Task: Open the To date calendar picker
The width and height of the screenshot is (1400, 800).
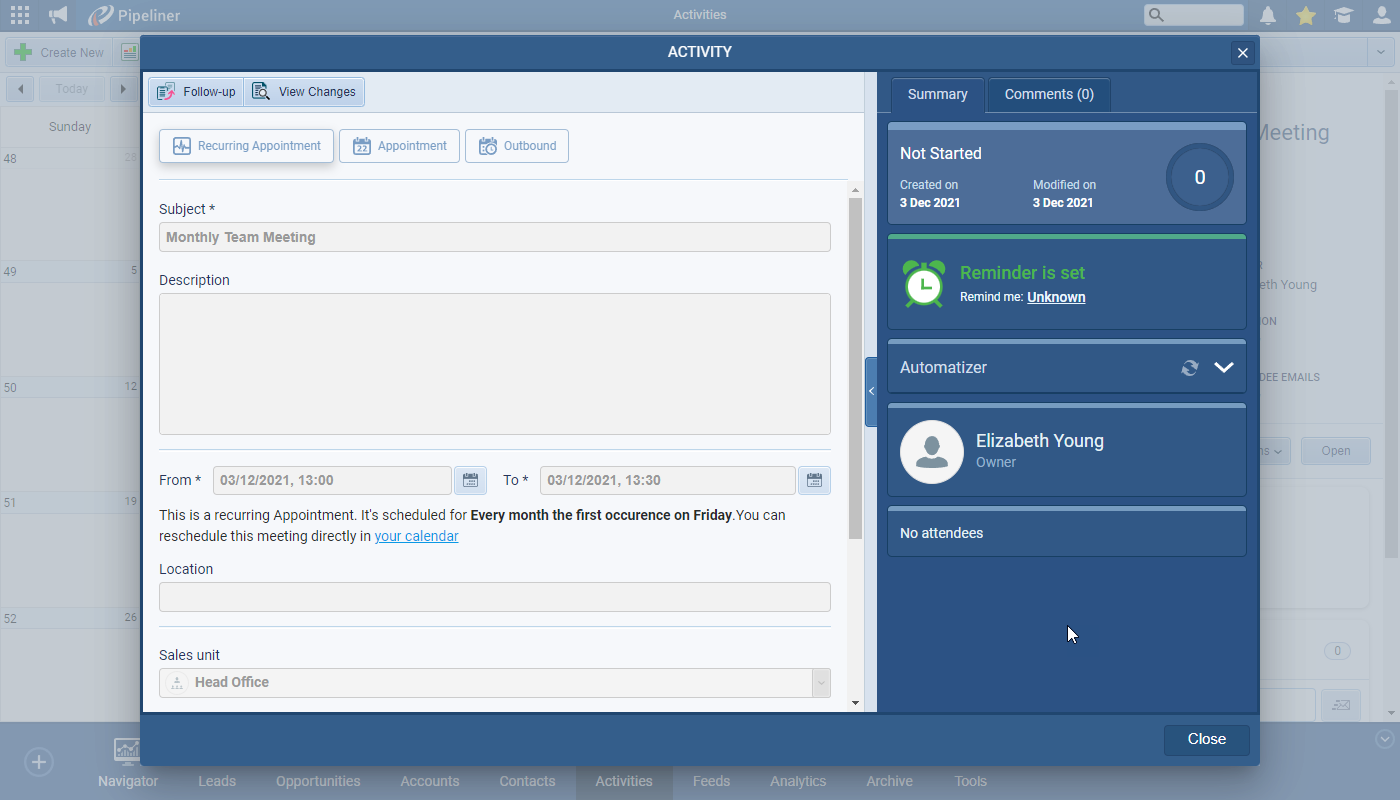Action: 814,480
